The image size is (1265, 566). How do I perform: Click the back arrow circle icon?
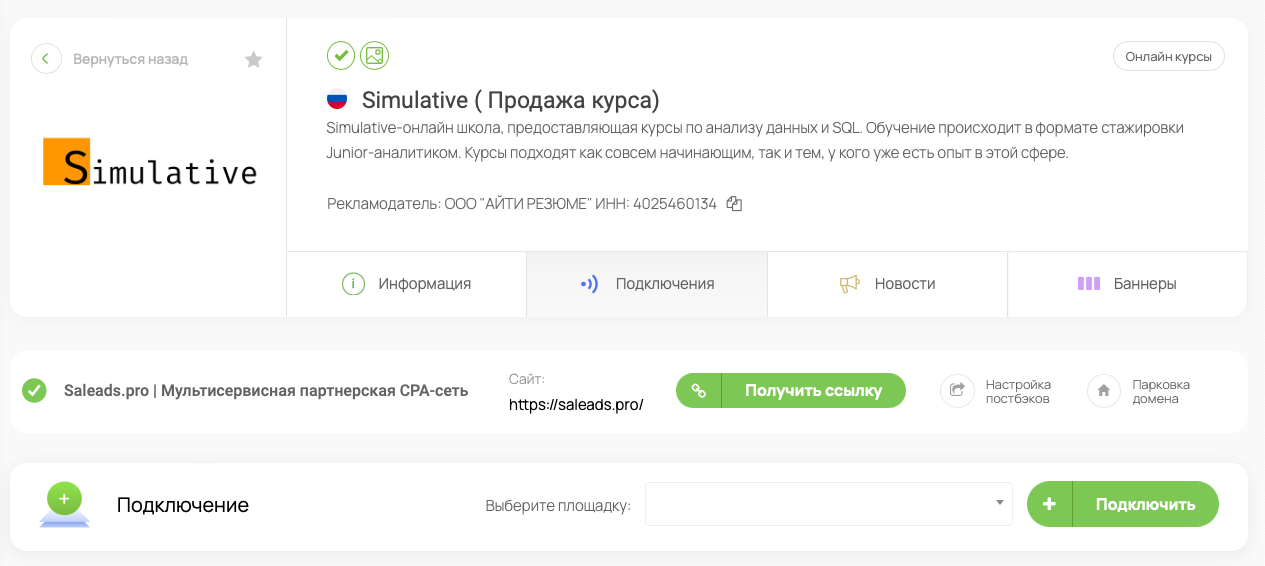[46, 59]
